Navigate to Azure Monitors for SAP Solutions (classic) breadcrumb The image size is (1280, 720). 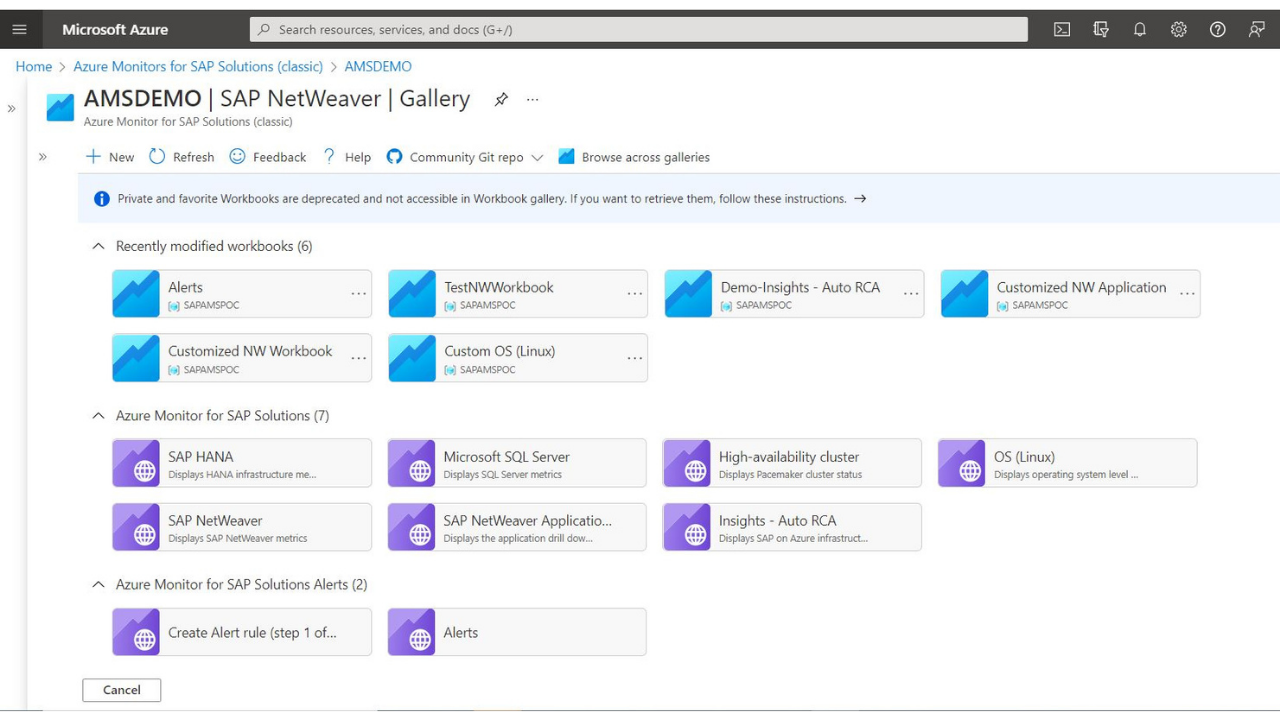pos(198,66)
